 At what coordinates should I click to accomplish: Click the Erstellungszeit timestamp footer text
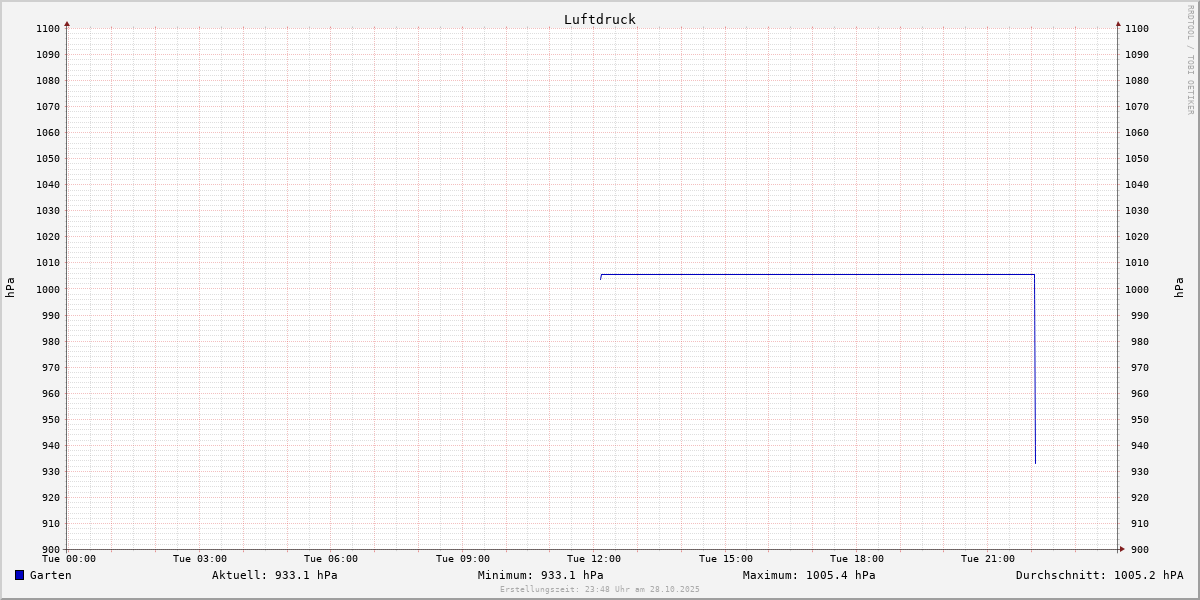point(599,589)
